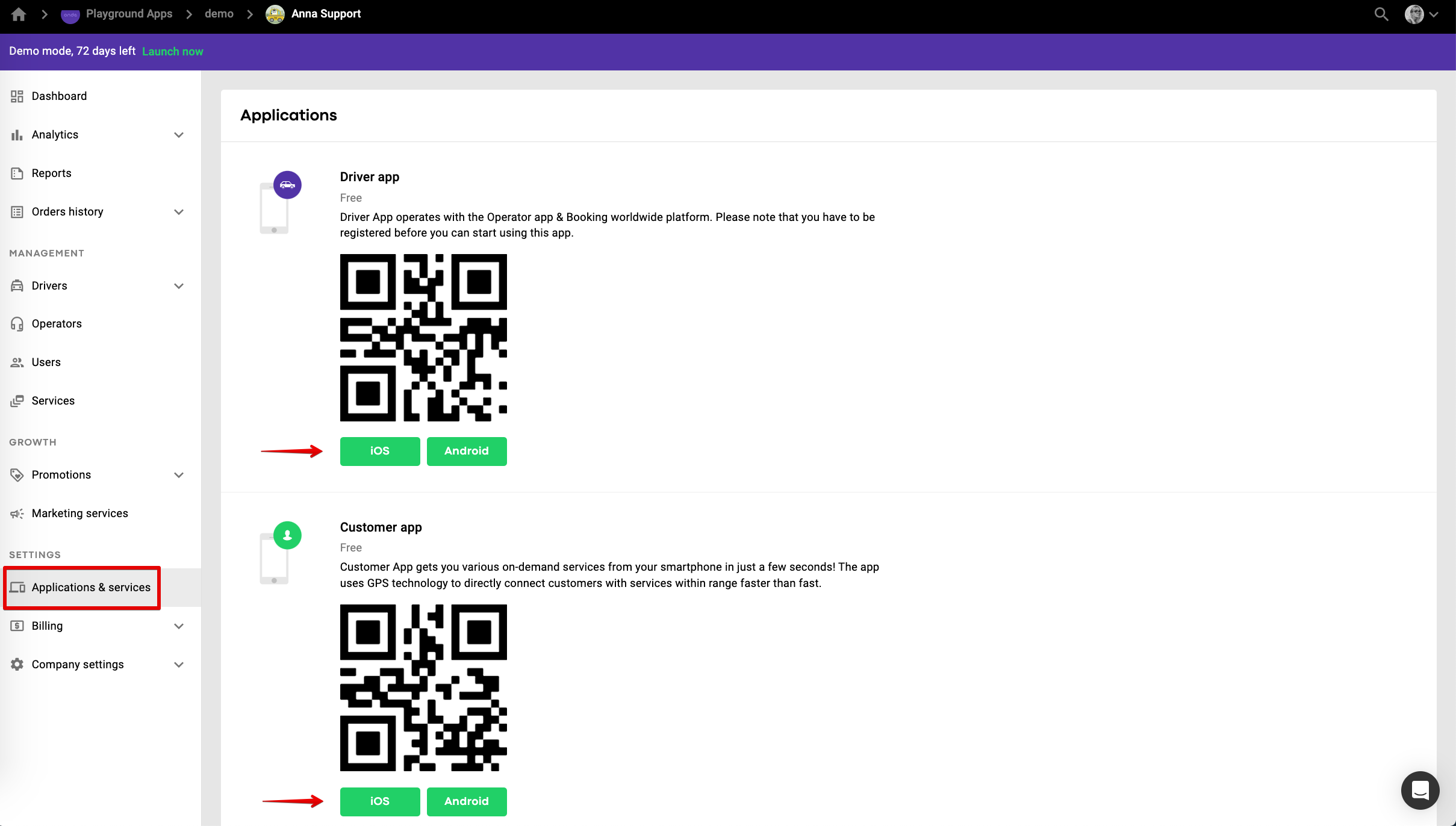Expand the Orders history chevron
The image size is (1456, 826).
pyautogui.click(x=179, y=212)
